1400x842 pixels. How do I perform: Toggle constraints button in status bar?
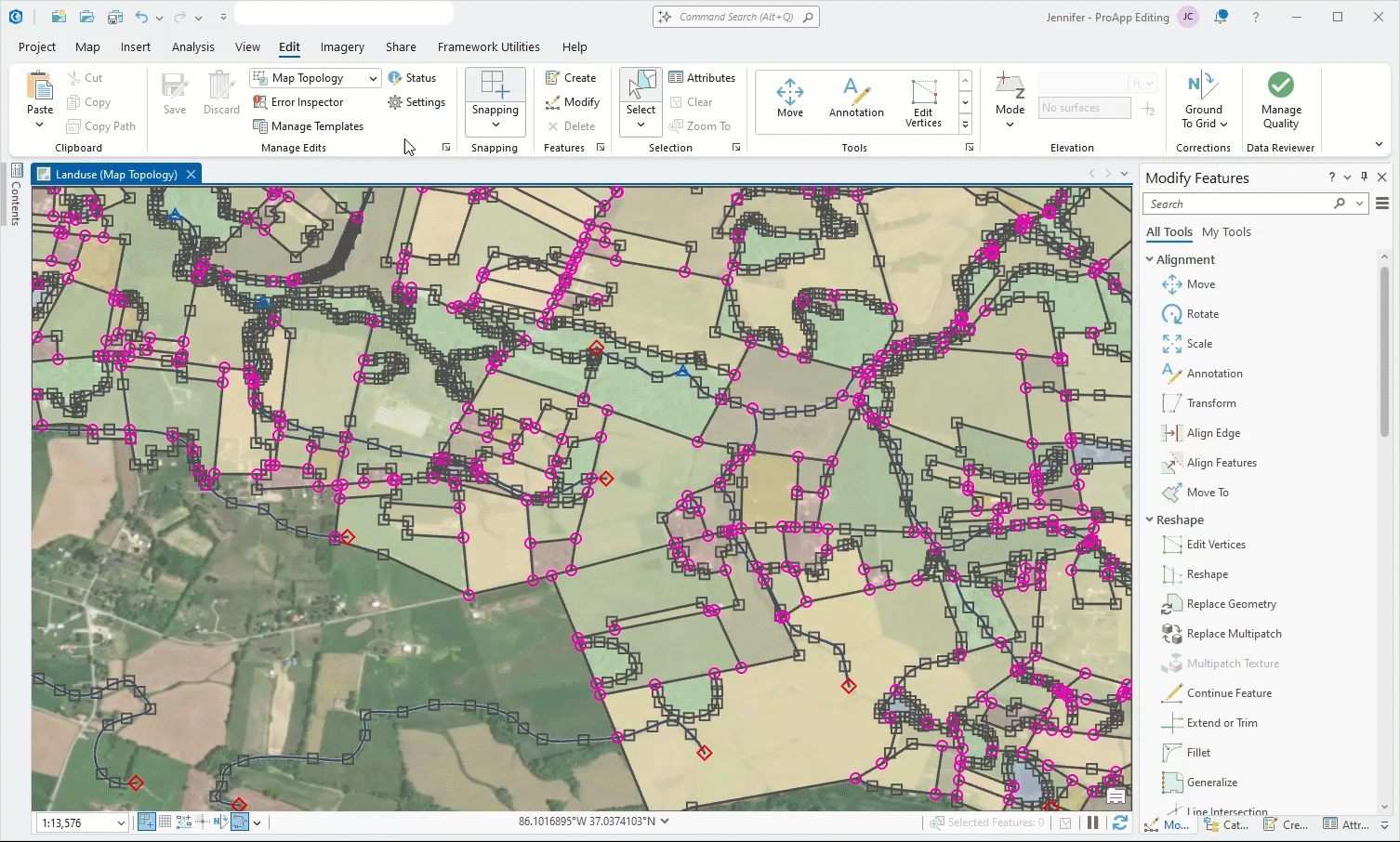tap(183, 822)
